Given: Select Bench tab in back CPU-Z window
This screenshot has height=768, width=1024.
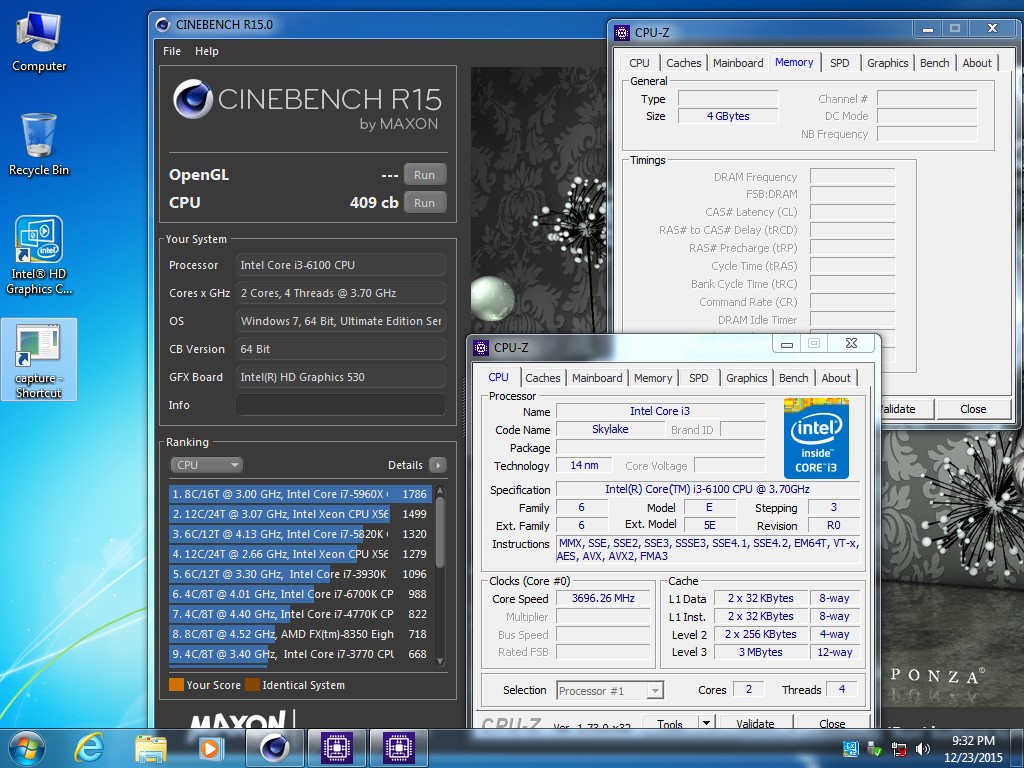Looking at the screenshot, I should pyautogui.click(x=935, y=63).
